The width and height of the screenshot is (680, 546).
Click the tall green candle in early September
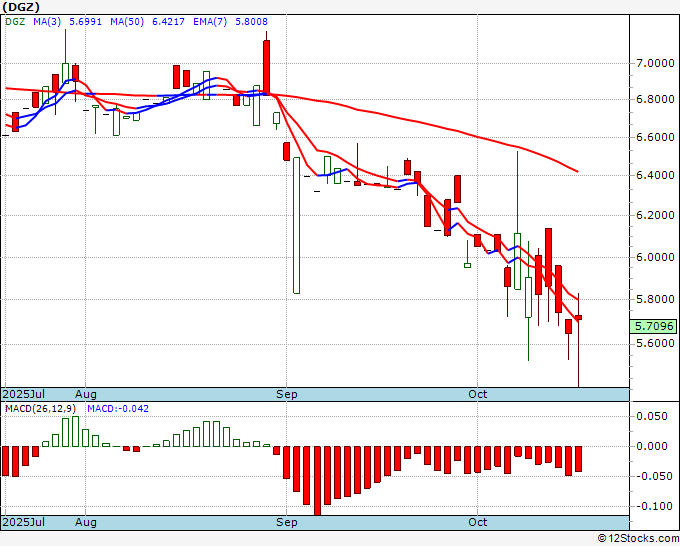[297, 226]
